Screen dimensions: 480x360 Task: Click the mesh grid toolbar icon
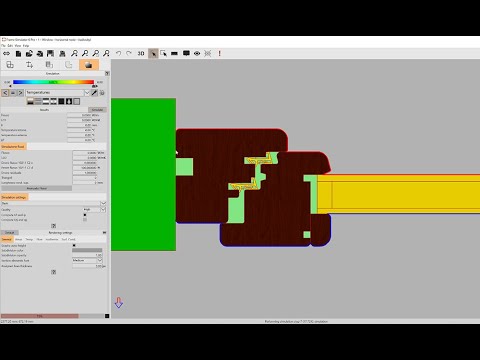208,53
